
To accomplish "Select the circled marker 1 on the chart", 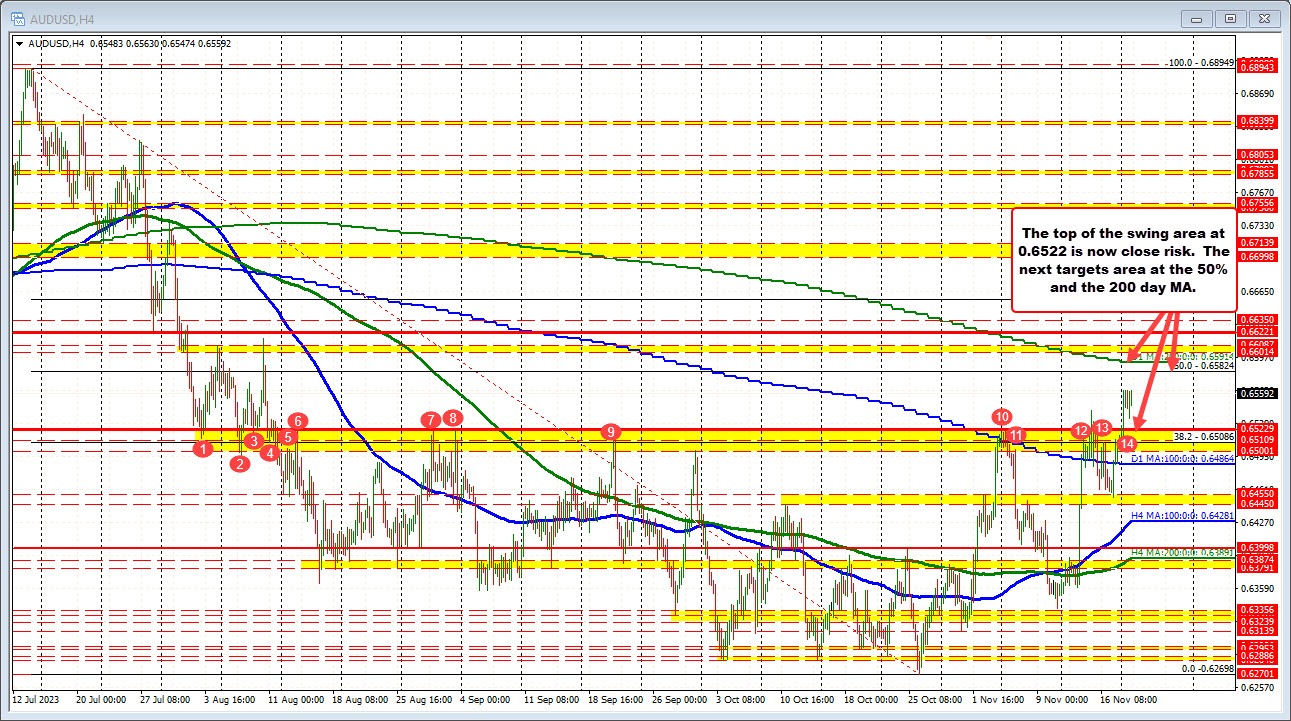I will (x=205, y=449).
